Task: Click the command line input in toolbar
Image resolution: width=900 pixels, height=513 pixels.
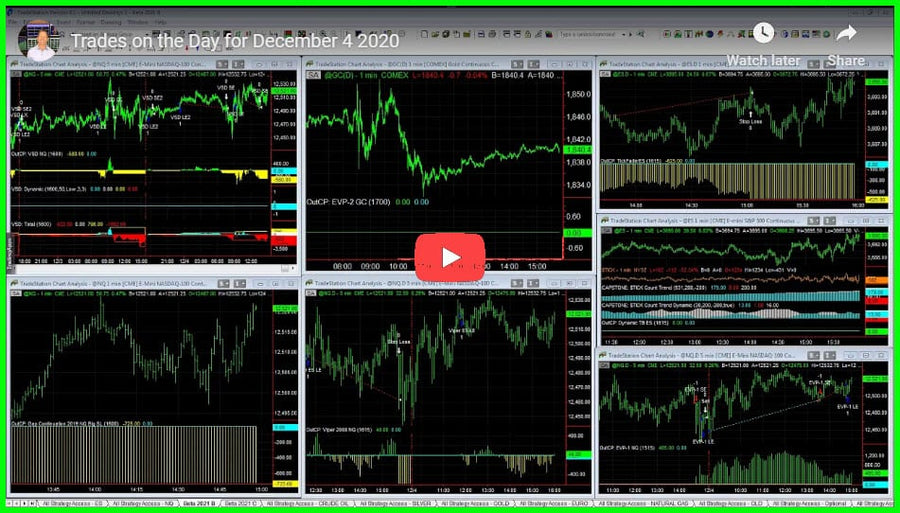Action: point(589,34)
